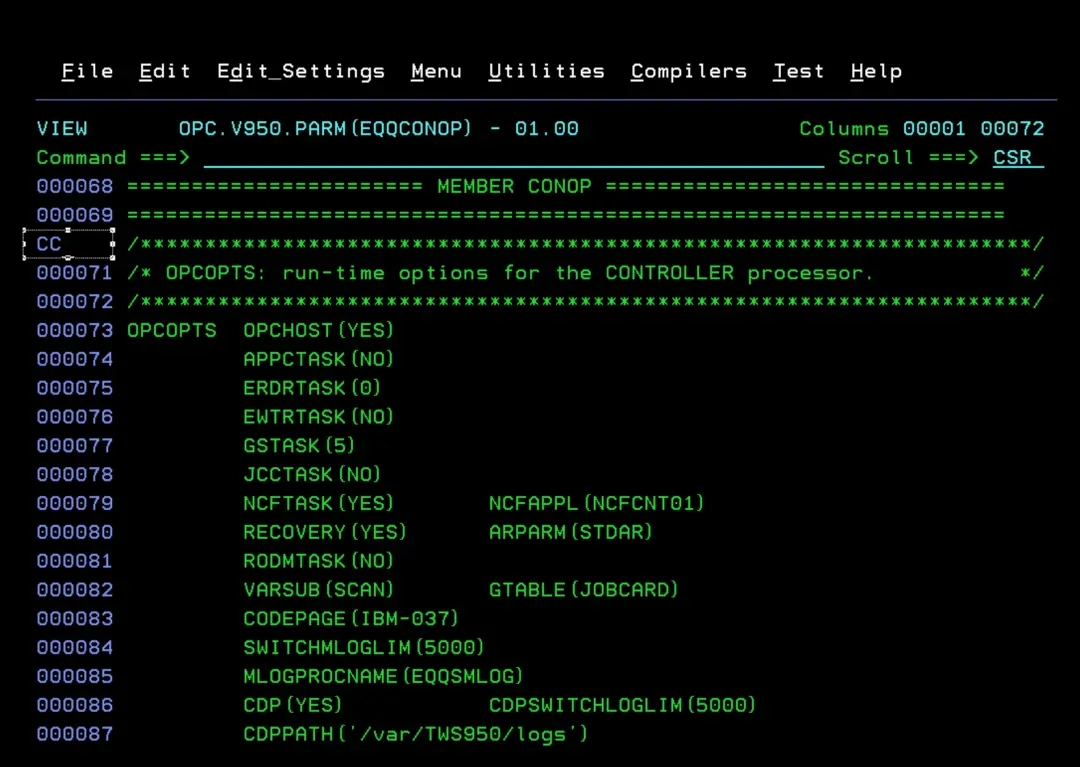
Task: Open the Compilers menu
Action: pyautogui.click(x=689, y=72)
